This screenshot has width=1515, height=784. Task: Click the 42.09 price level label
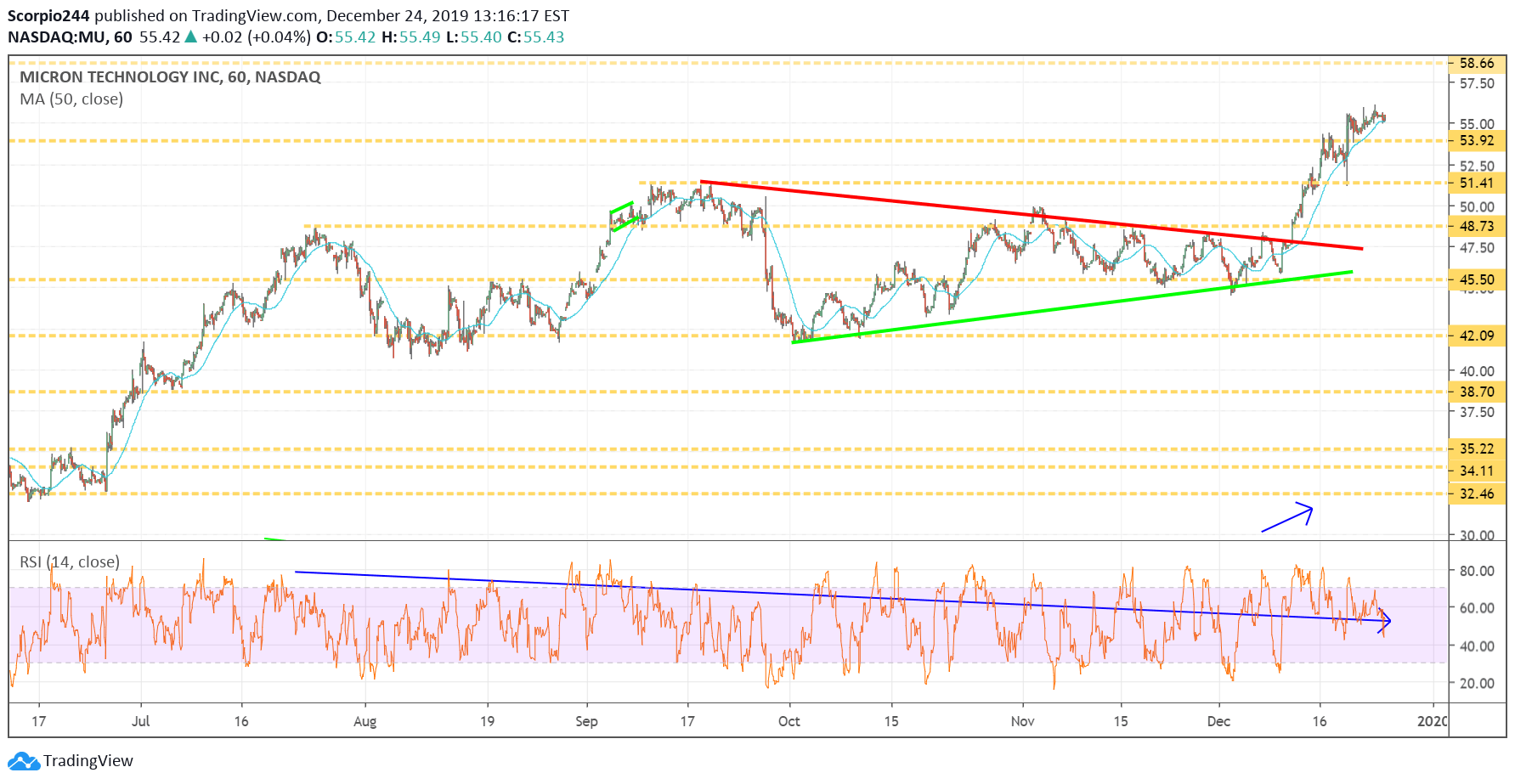tap(1477, 336)
